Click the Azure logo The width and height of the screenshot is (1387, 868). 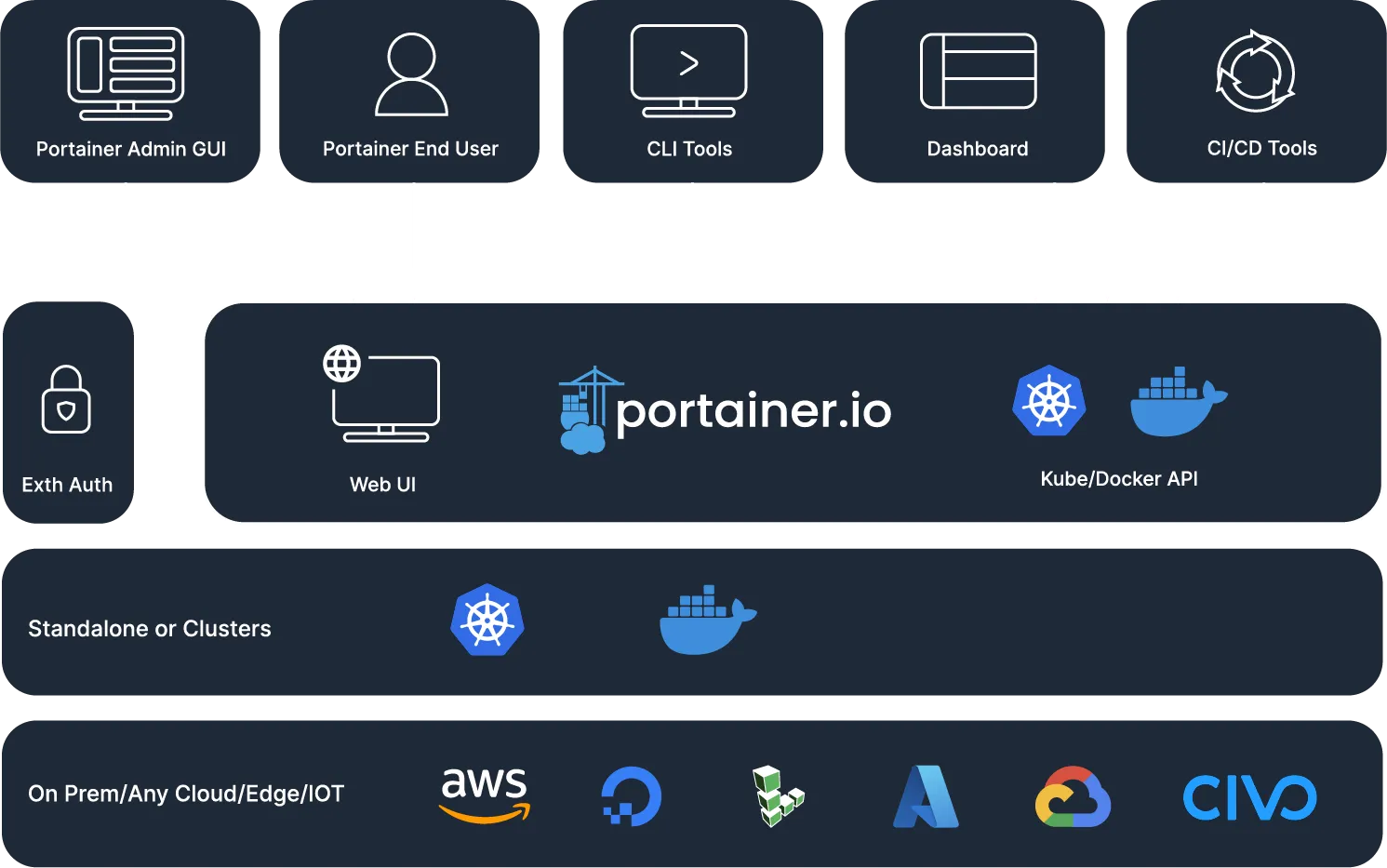[926, 796]
